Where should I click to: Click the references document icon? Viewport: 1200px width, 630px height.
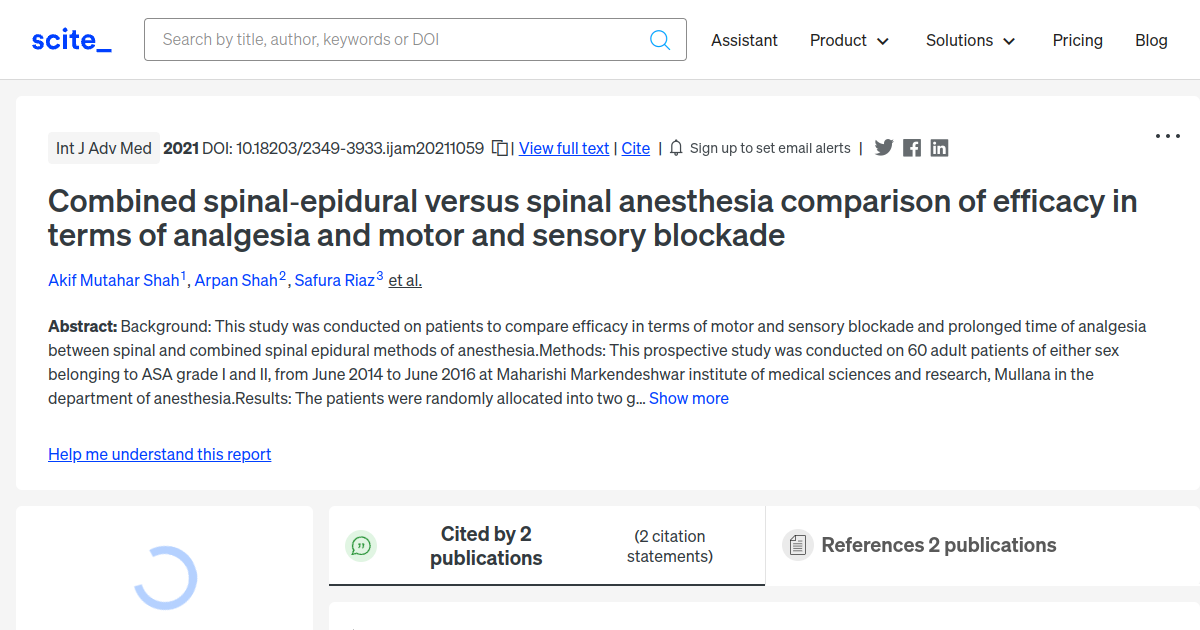coord(797,544)
